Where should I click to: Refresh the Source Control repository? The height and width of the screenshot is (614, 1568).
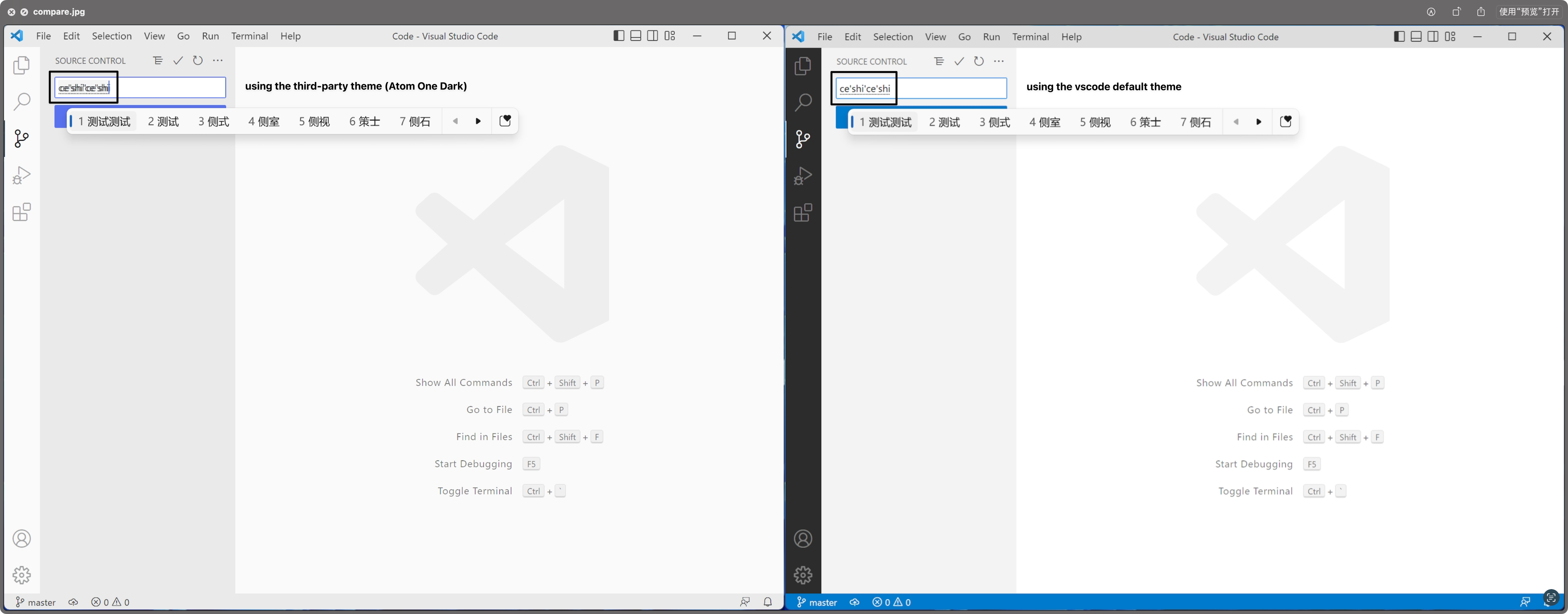197,60
